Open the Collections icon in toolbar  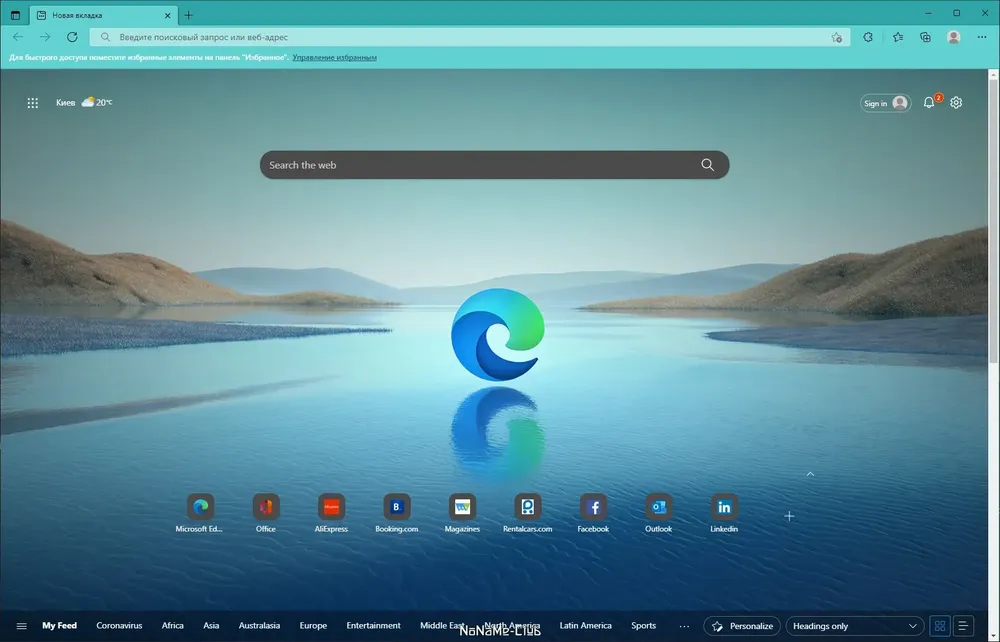[x=925, y=37]
